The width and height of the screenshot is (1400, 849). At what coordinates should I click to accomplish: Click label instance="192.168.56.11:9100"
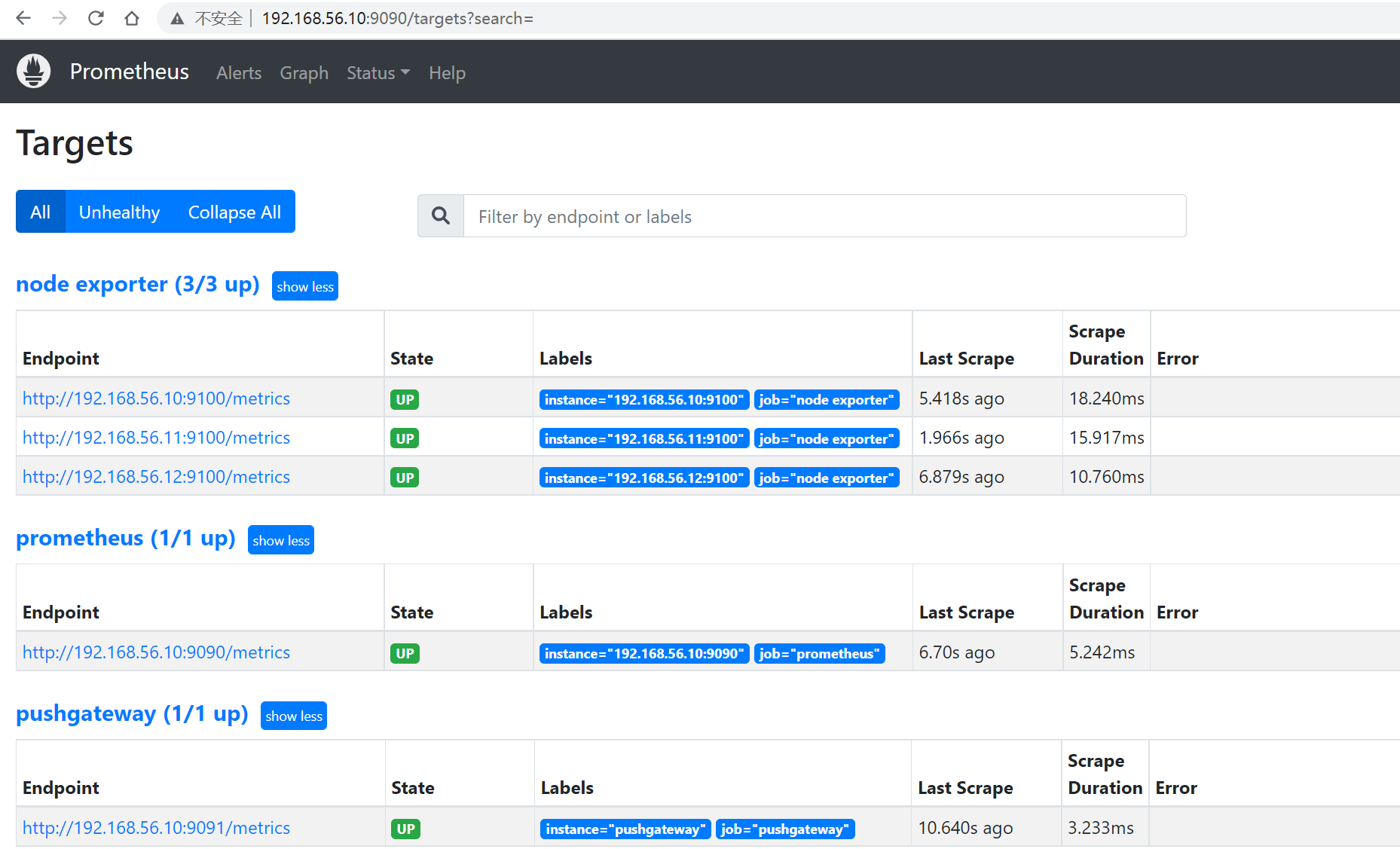(x=644, y=438)
